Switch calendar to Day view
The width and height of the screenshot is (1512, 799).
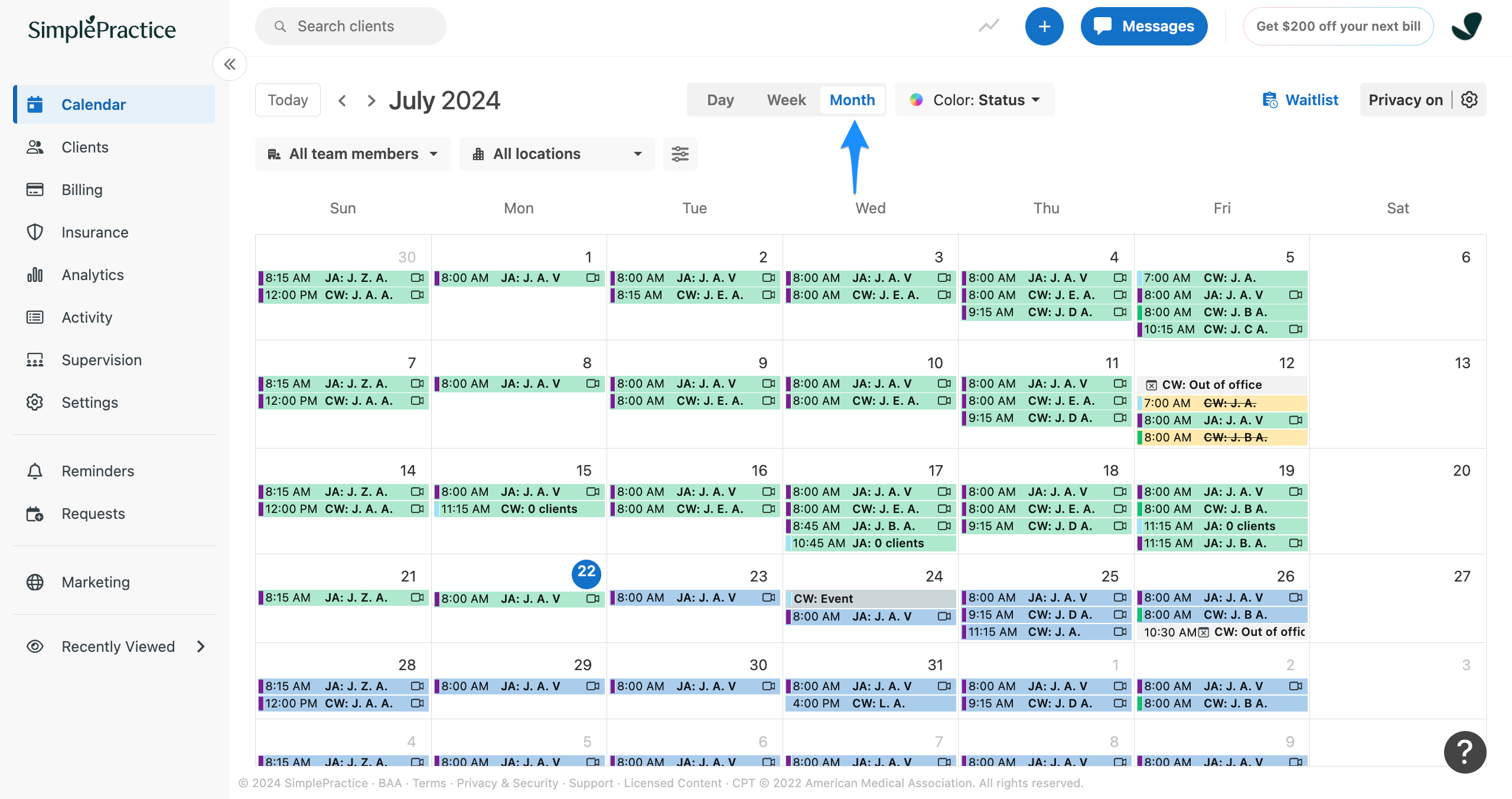(x=720, y=100)
